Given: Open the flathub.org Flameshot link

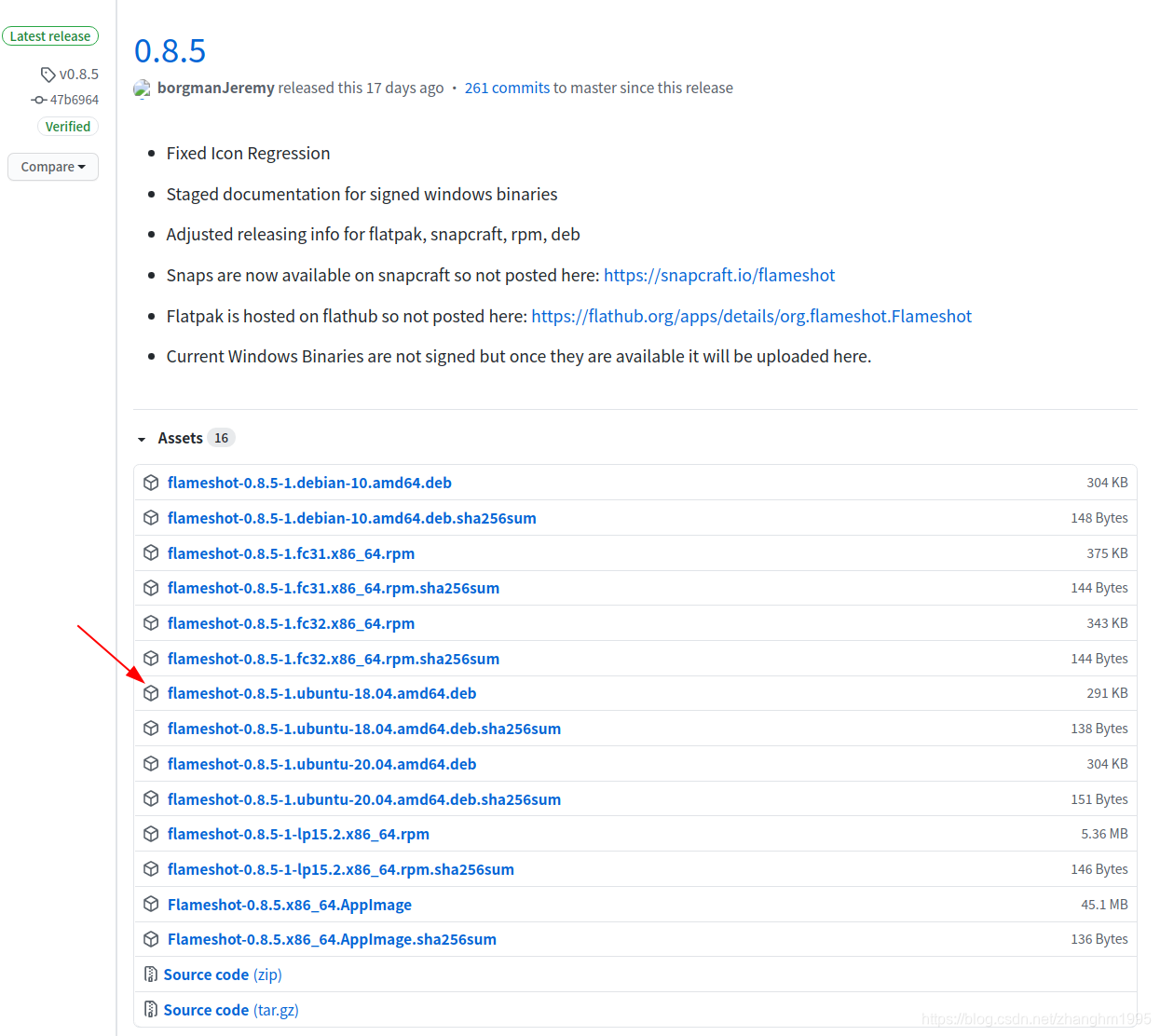Looking at the screenshot, I should coord(751,316).
